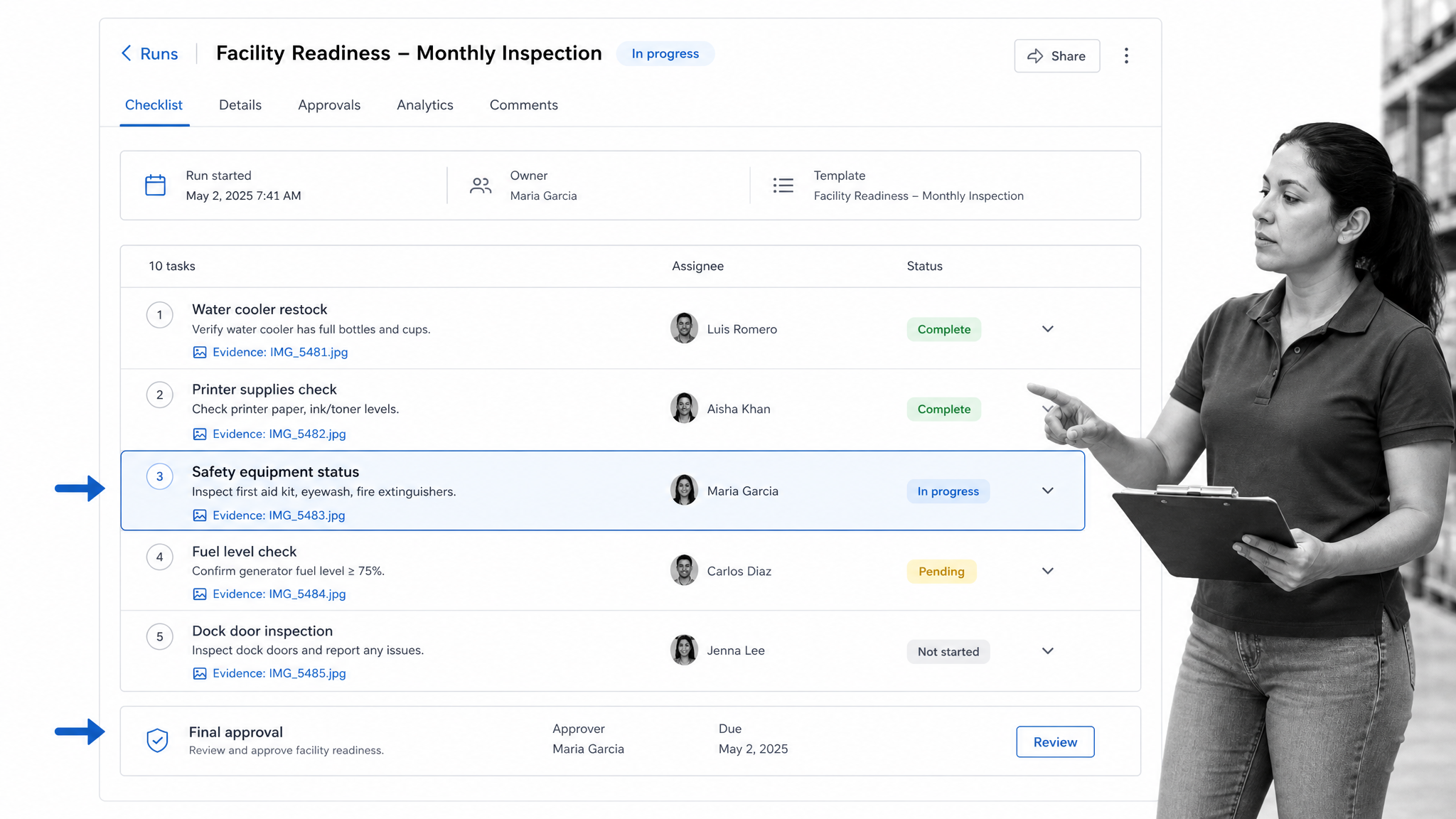Expand the Safety equipment status task
The width and height of the screenshot is (1456, 819).
(x=1048, y=491)
